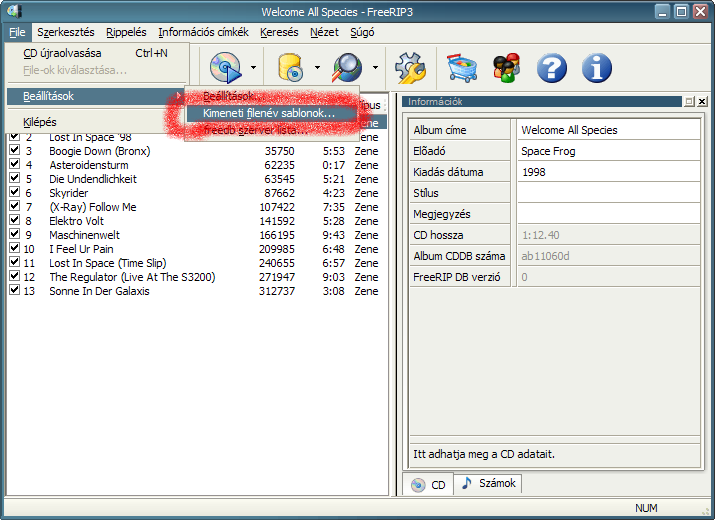Select Beállítások in the File menu
This screenshot has width=715, height=520.
click(x=97, y=96)
